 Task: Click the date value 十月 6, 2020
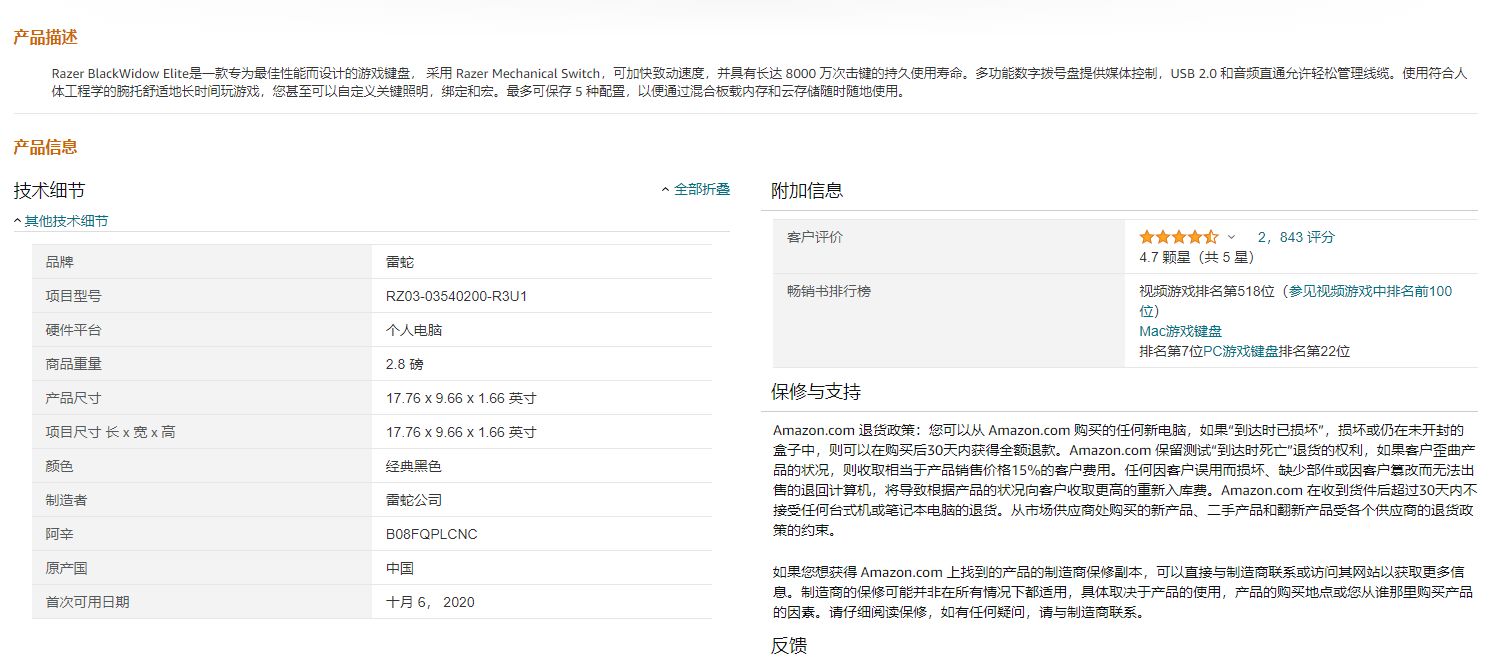click(430, 602)
